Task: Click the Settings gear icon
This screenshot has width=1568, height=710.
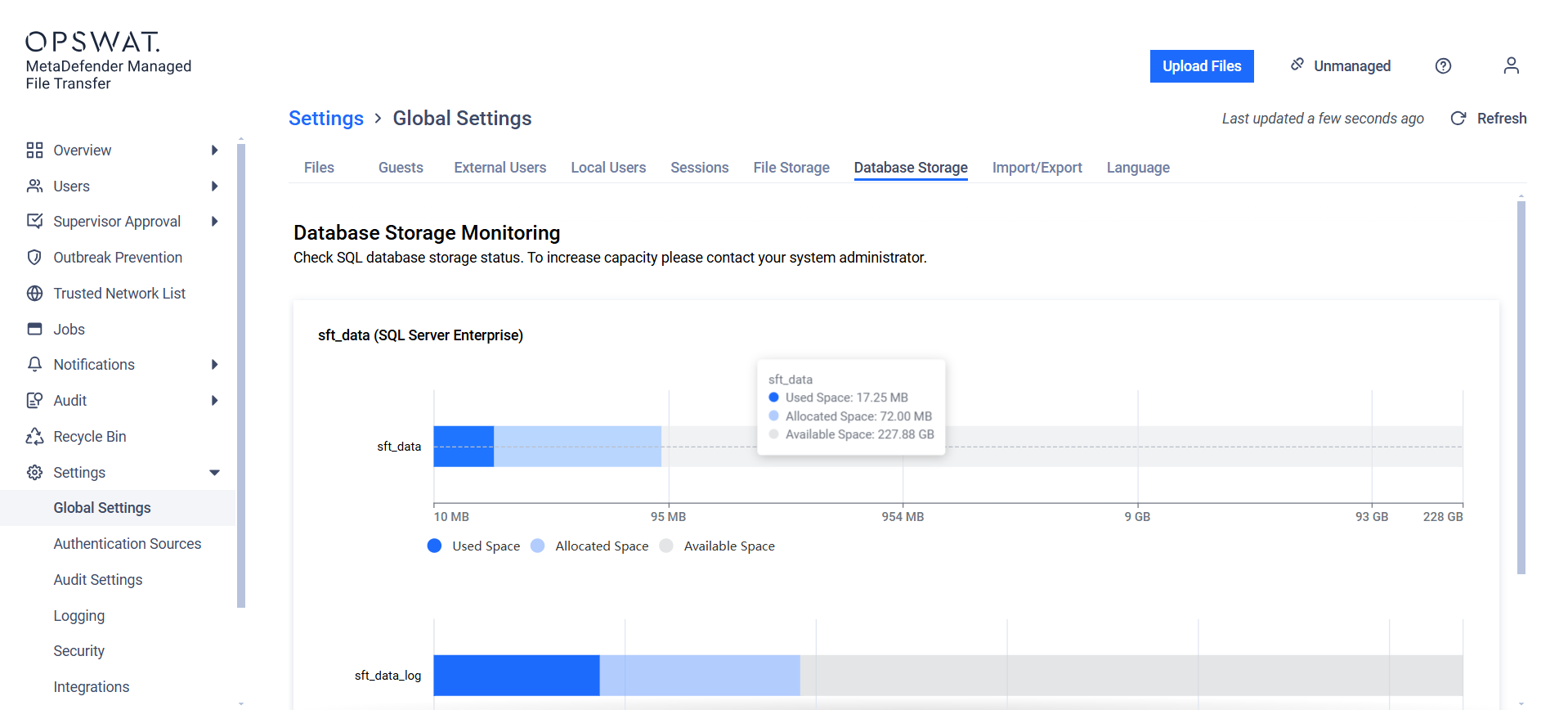Action: (x=34, y=473)
